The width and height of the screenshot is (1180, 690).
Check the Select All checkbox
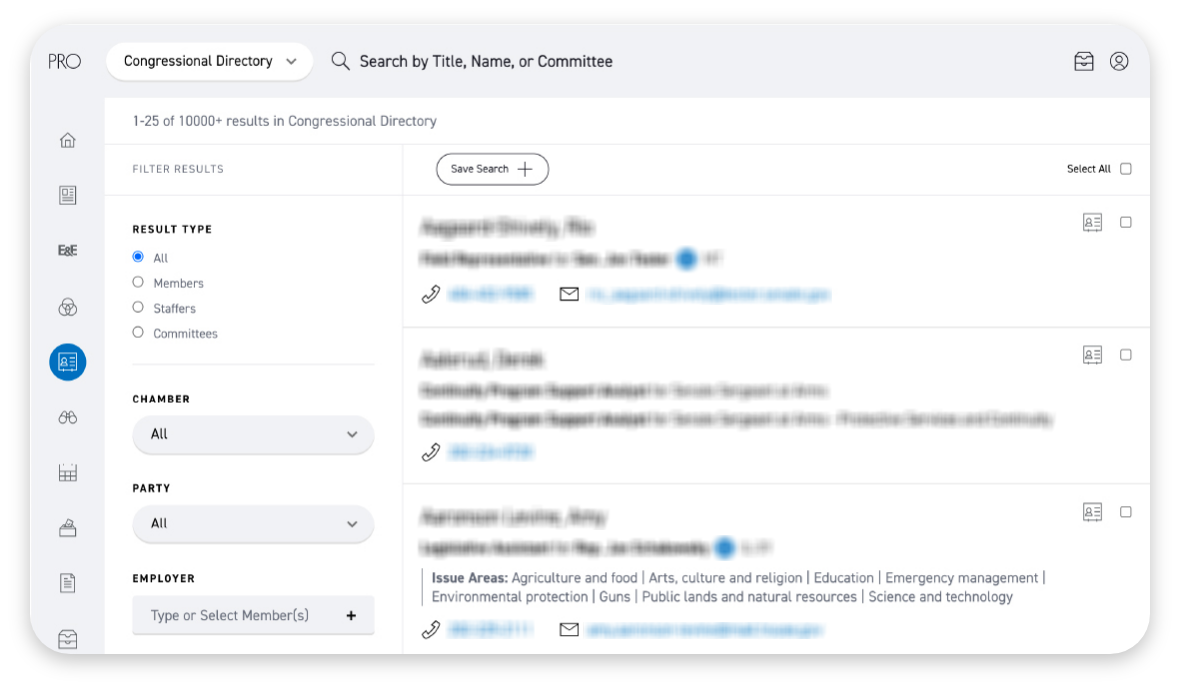click(x=1125, y=168)
